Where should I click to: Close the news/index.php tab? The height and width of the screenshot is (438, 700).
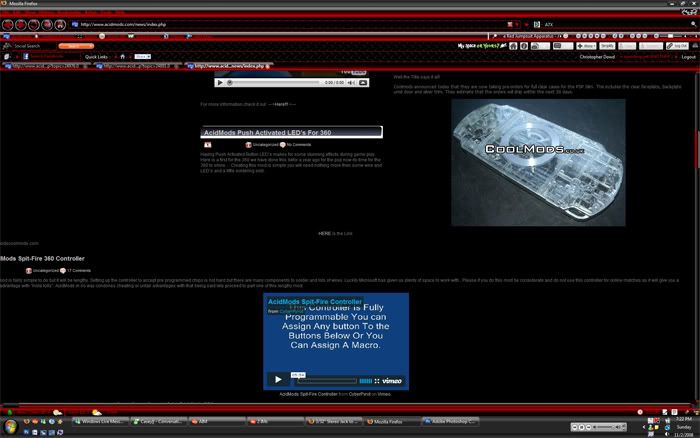[x=267, y=67]
